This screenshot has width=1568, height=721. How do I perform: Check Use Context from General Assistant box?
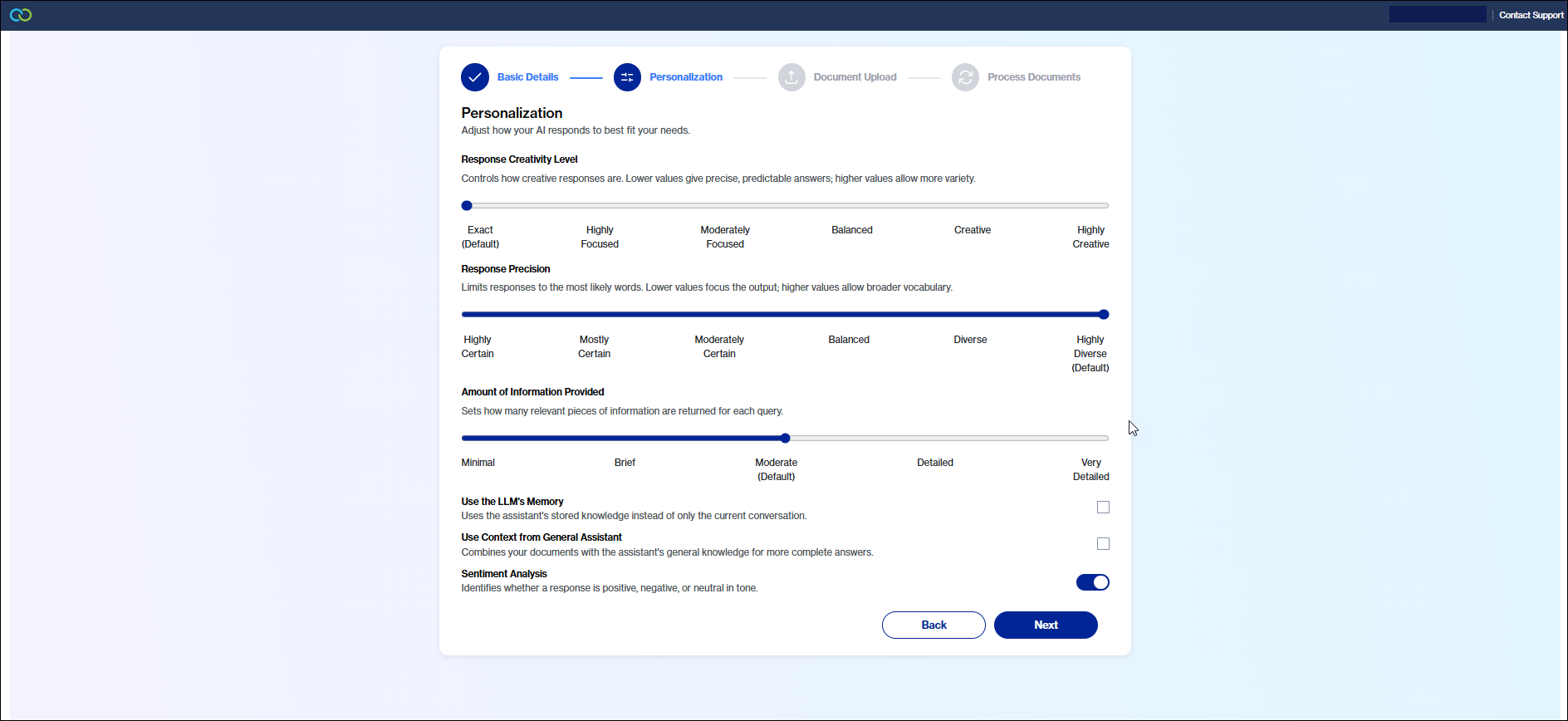pos(1103,544)
